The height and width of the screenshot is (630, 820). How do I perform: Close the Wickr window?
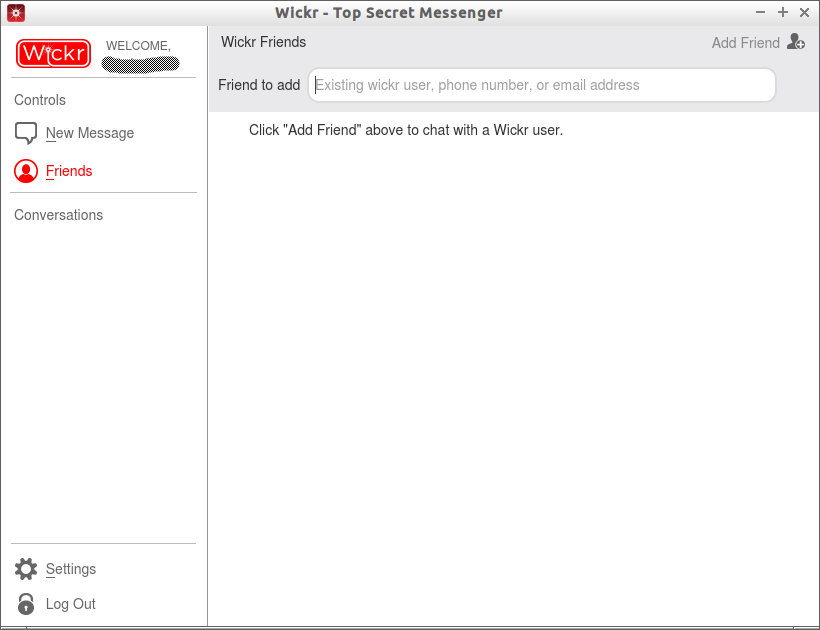point(804,13)
